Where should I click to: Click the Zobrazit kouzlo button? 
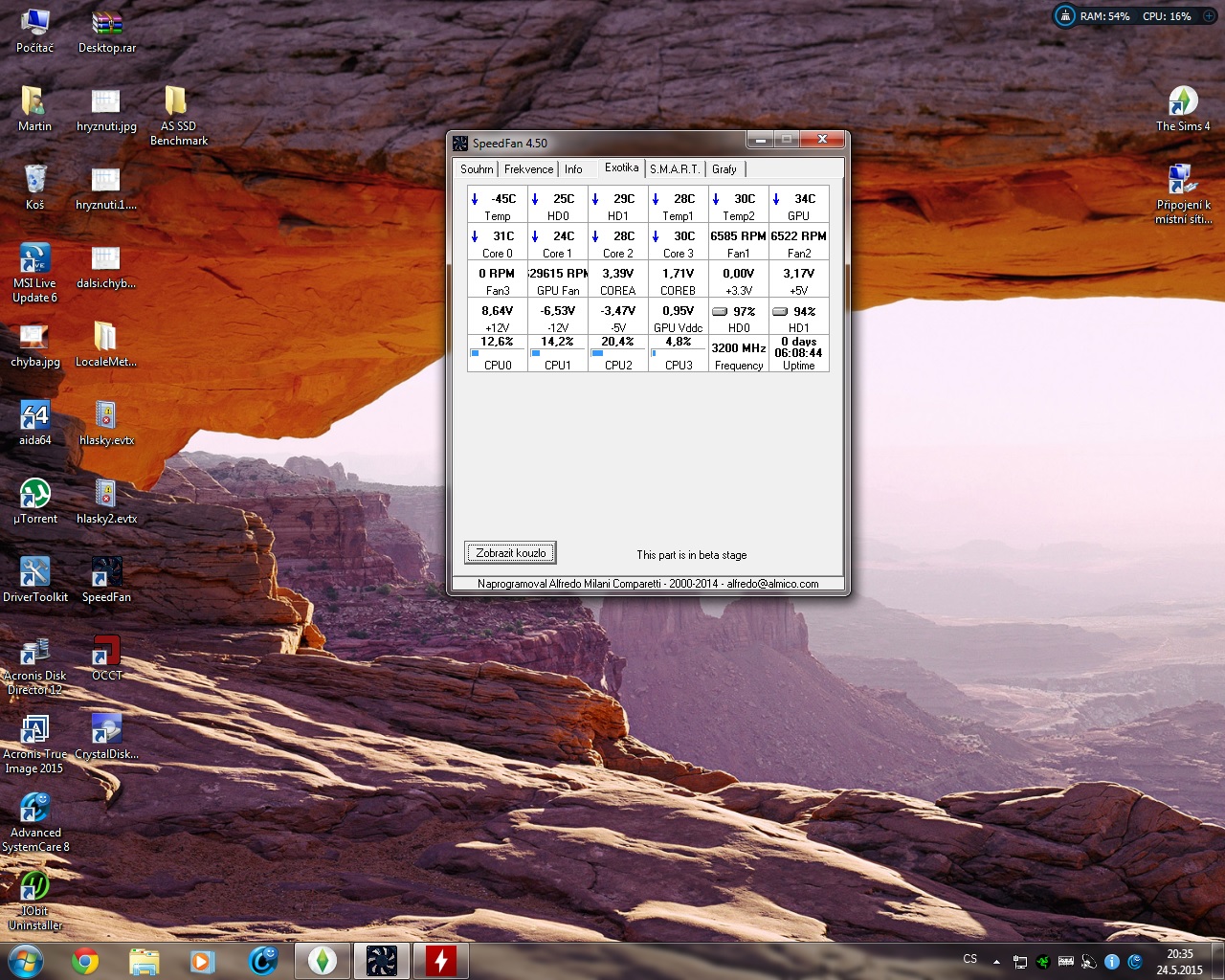click(x=510, y=553)
